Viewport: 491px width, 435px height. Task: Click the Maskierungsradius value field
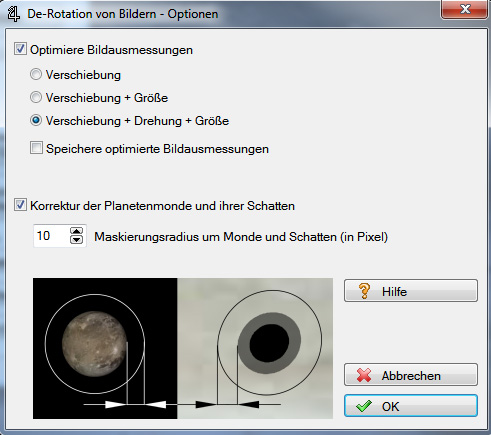[51, 236]
